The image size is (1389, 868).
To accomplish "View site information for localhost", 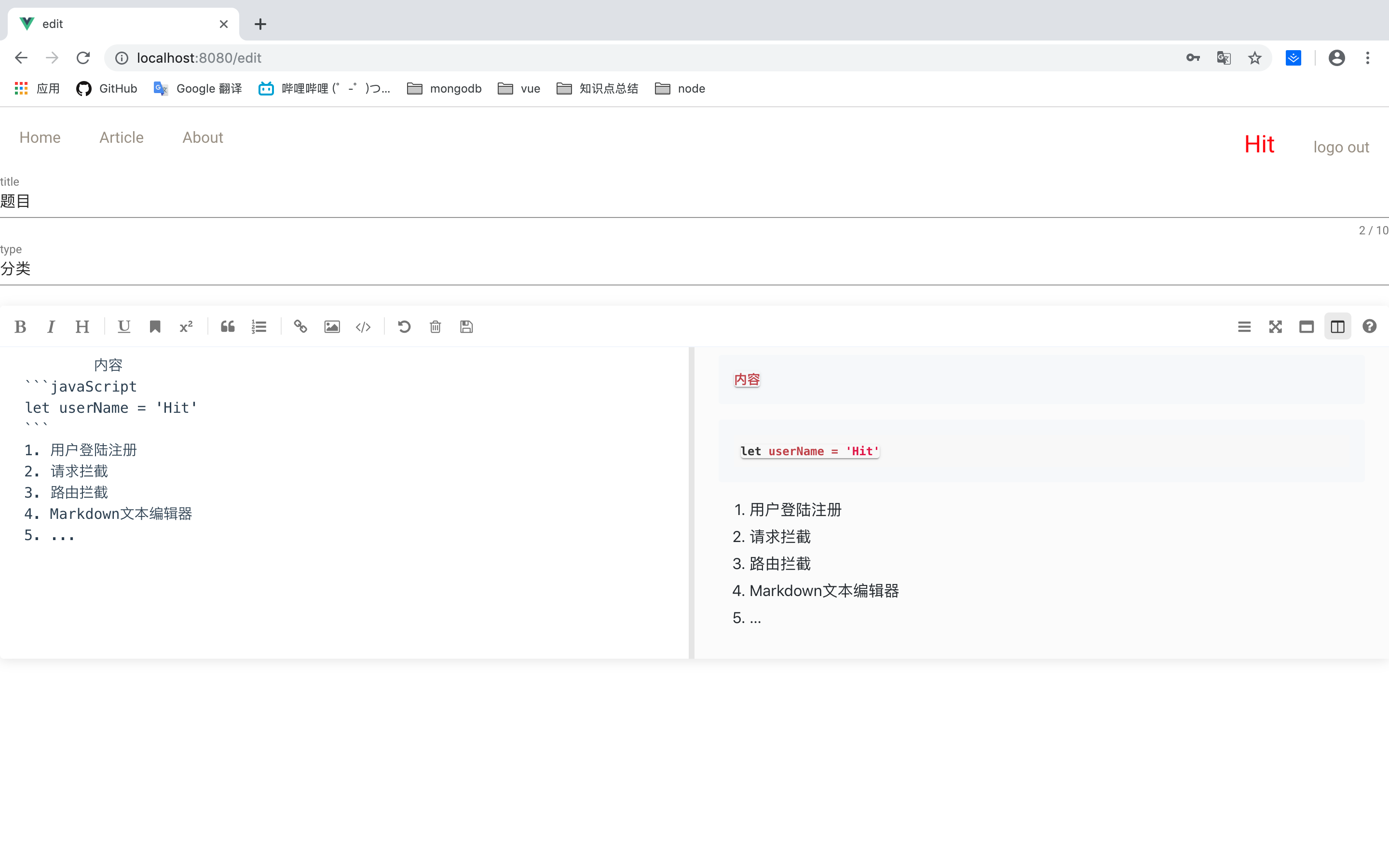I will (x=122, y=58).
